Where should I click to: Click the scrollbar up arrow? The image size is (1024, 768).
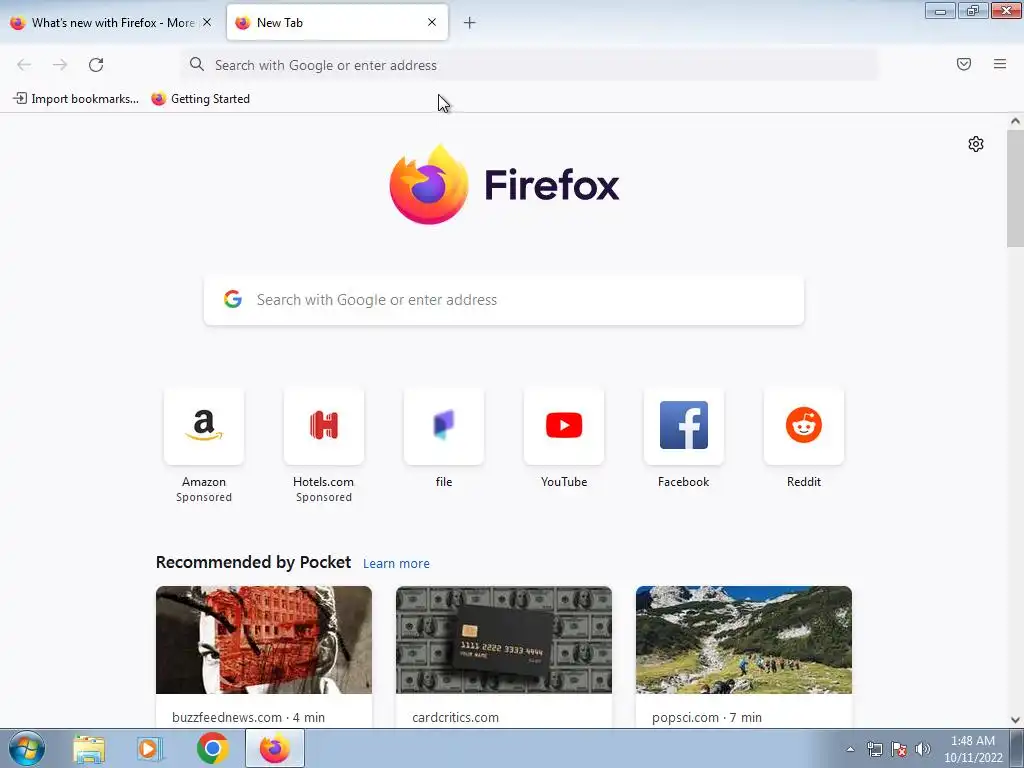[x=1015, y=121]
